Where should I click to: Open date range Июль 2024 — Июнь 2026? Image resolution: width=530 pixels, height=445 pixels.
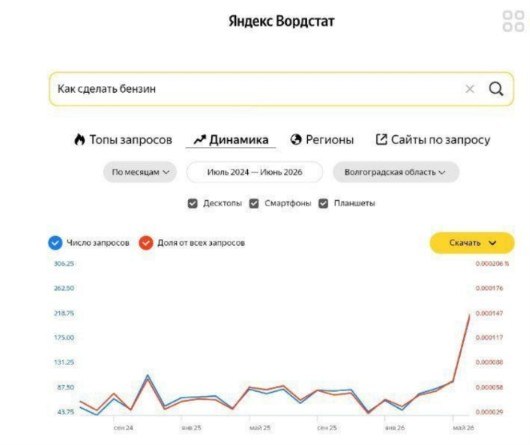coord(255,172)
